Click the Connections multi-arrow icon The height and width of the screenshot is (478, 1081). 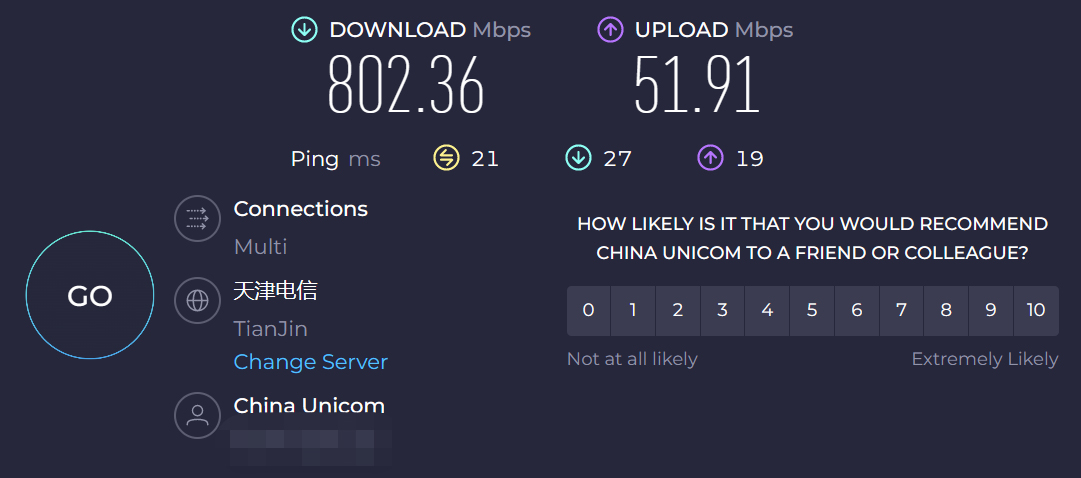pos(197,218)
